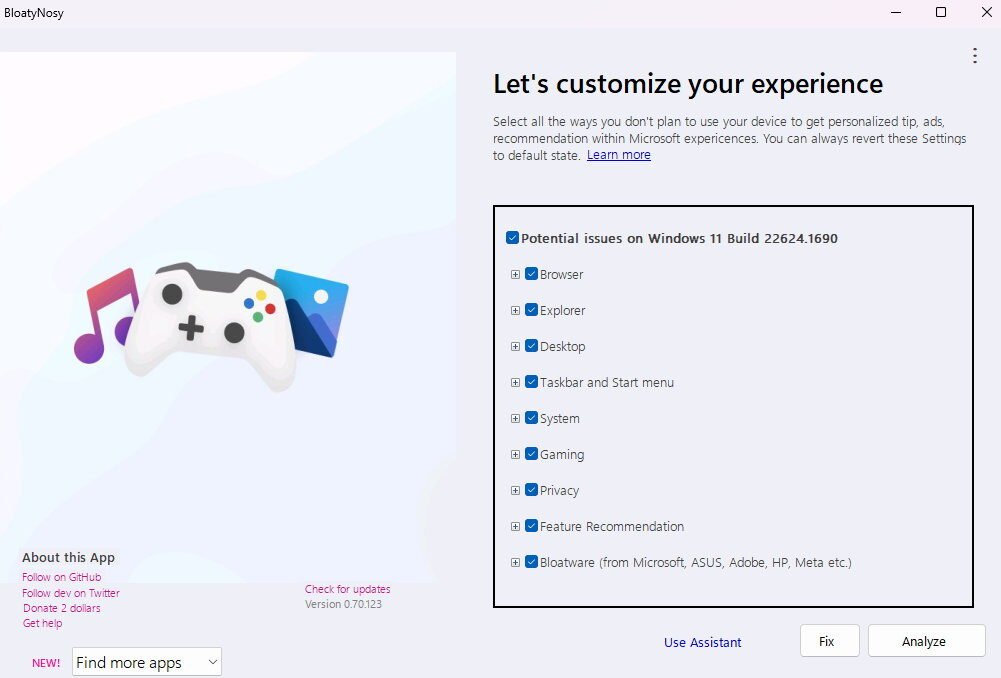This screenshot has width=1001, height=678.
Task: Click the Analyze button
Action: click(x=926, y=641)
